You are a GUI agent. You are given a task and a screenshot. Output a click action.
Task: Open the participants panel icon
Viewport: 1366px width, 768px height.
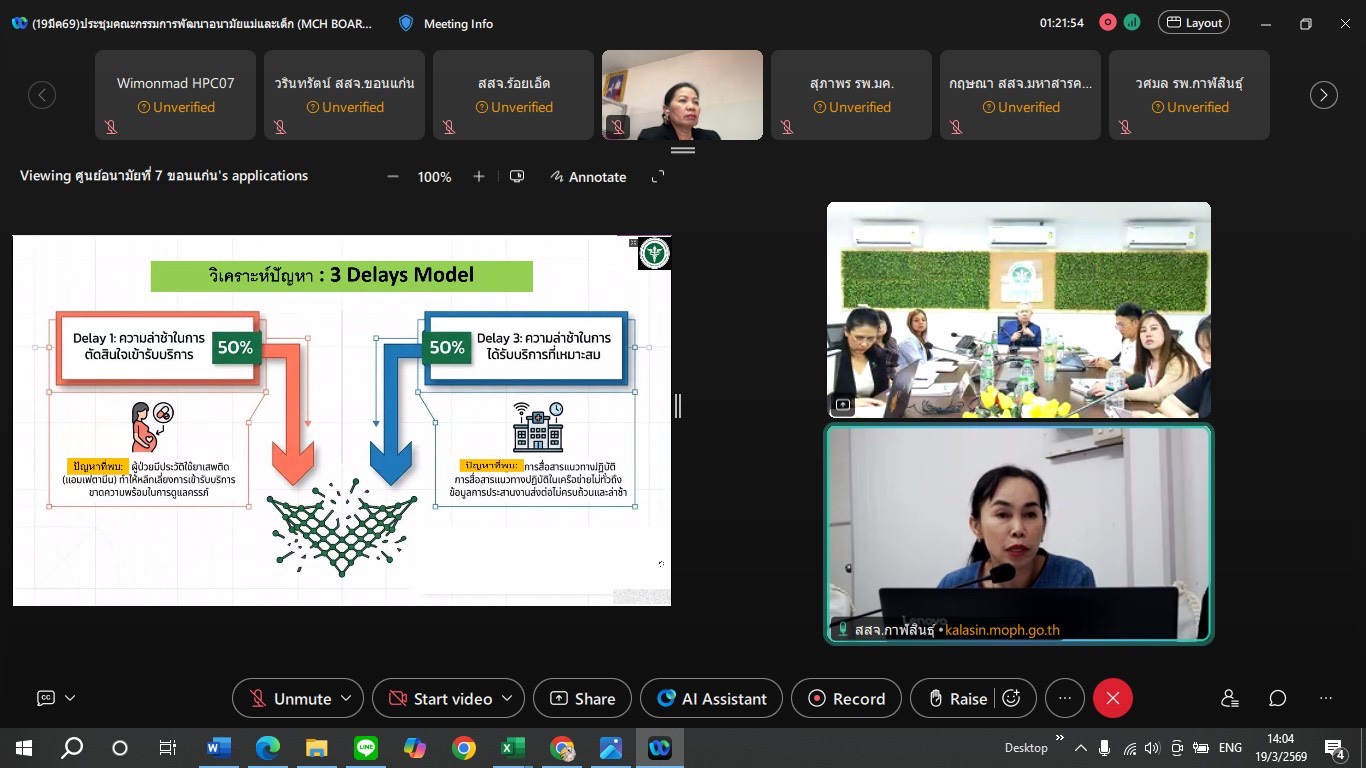pyautogui.click(x=1229, y=699)
